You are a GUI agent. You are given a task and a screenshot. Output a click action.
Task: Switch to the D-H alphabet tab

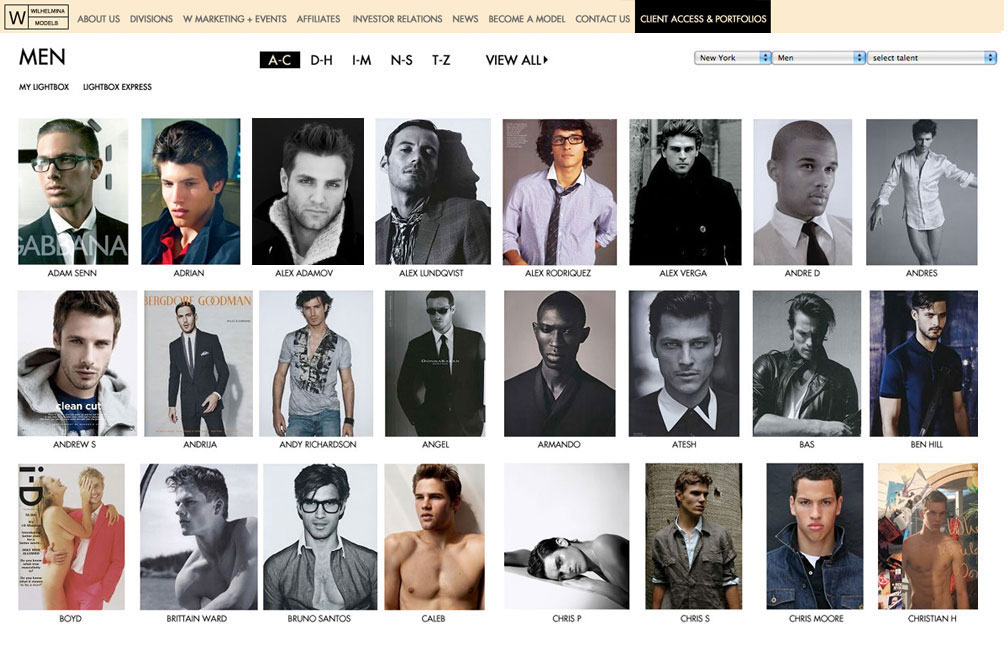321,60
